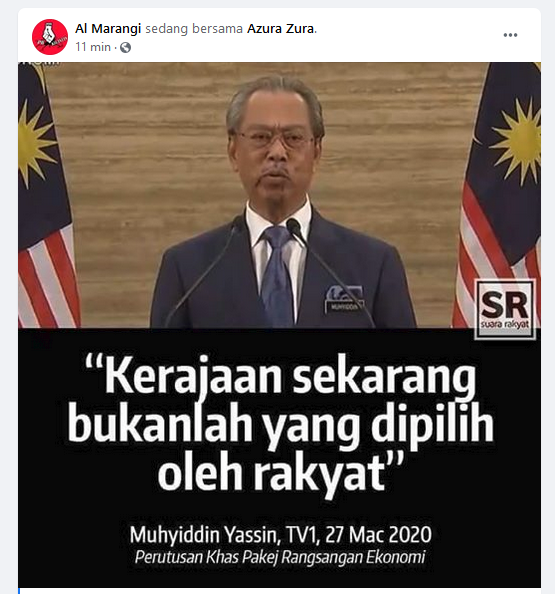Click the Muhyiddin Yassin, TV1, 27 Mac 2020 caption

point(280,534)
